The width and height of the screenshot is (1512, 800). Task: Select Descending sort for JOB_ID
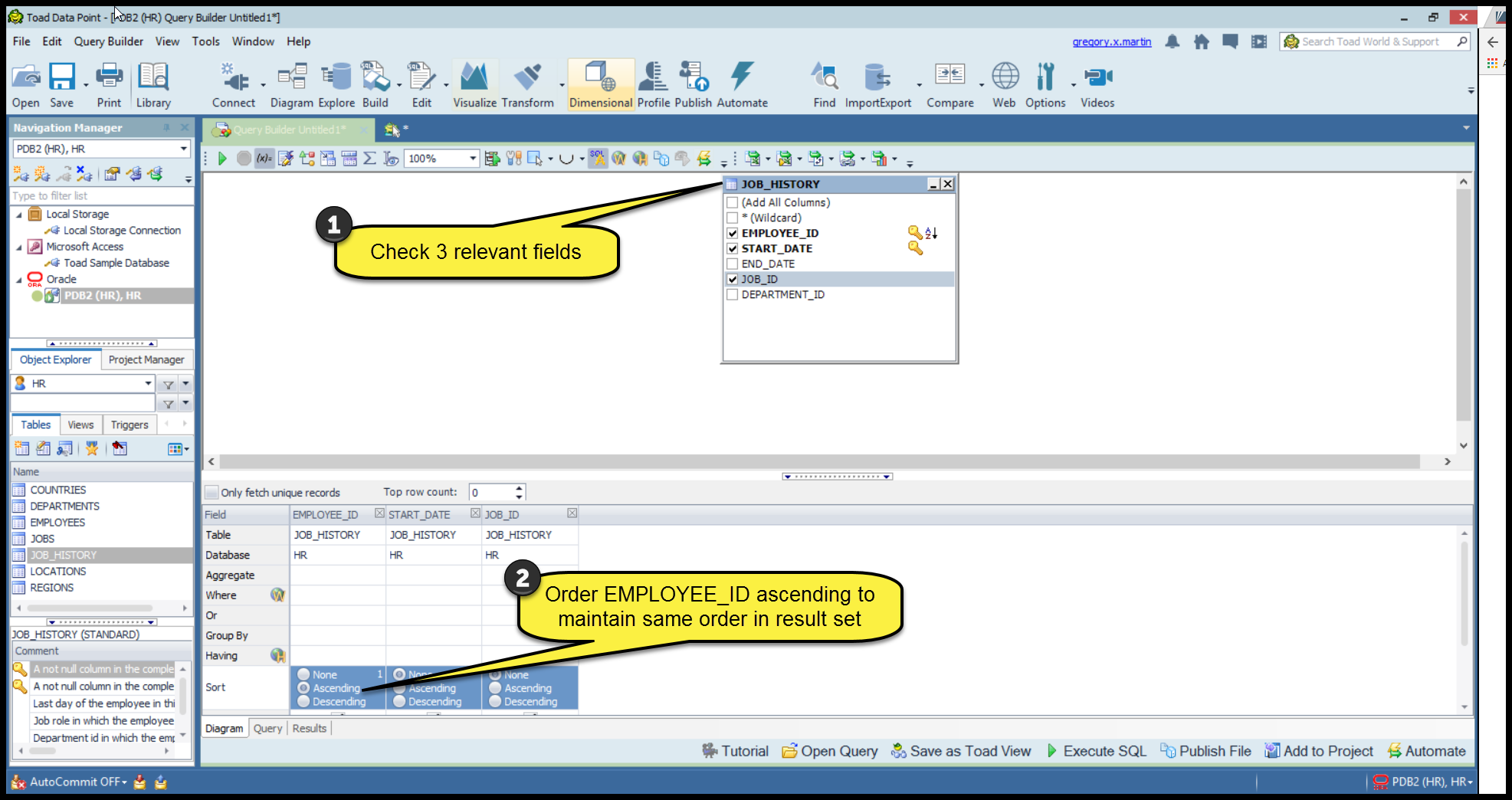pos(495,702)
